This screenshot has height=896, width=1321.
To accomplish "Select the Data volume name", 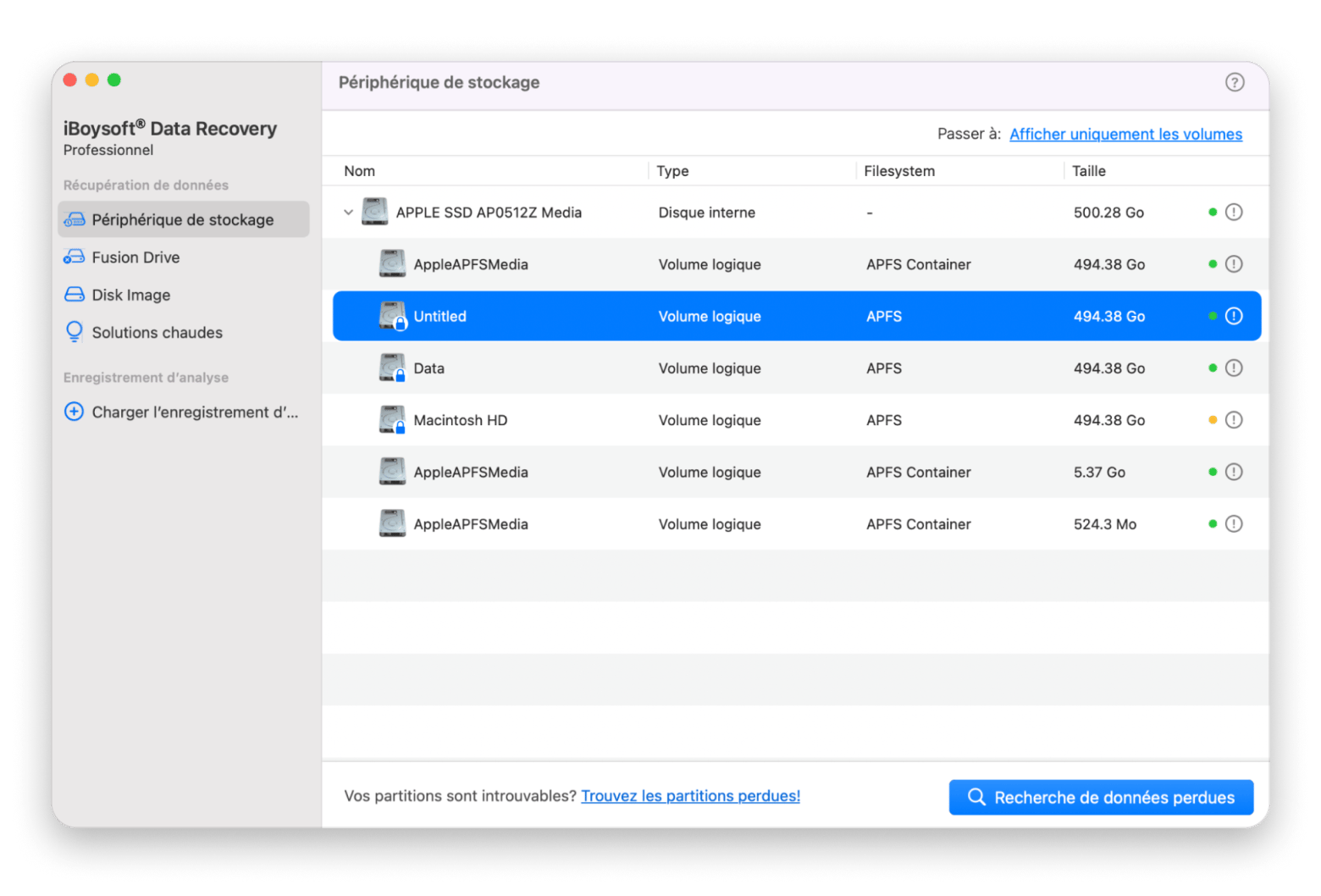I will point(428,368).
